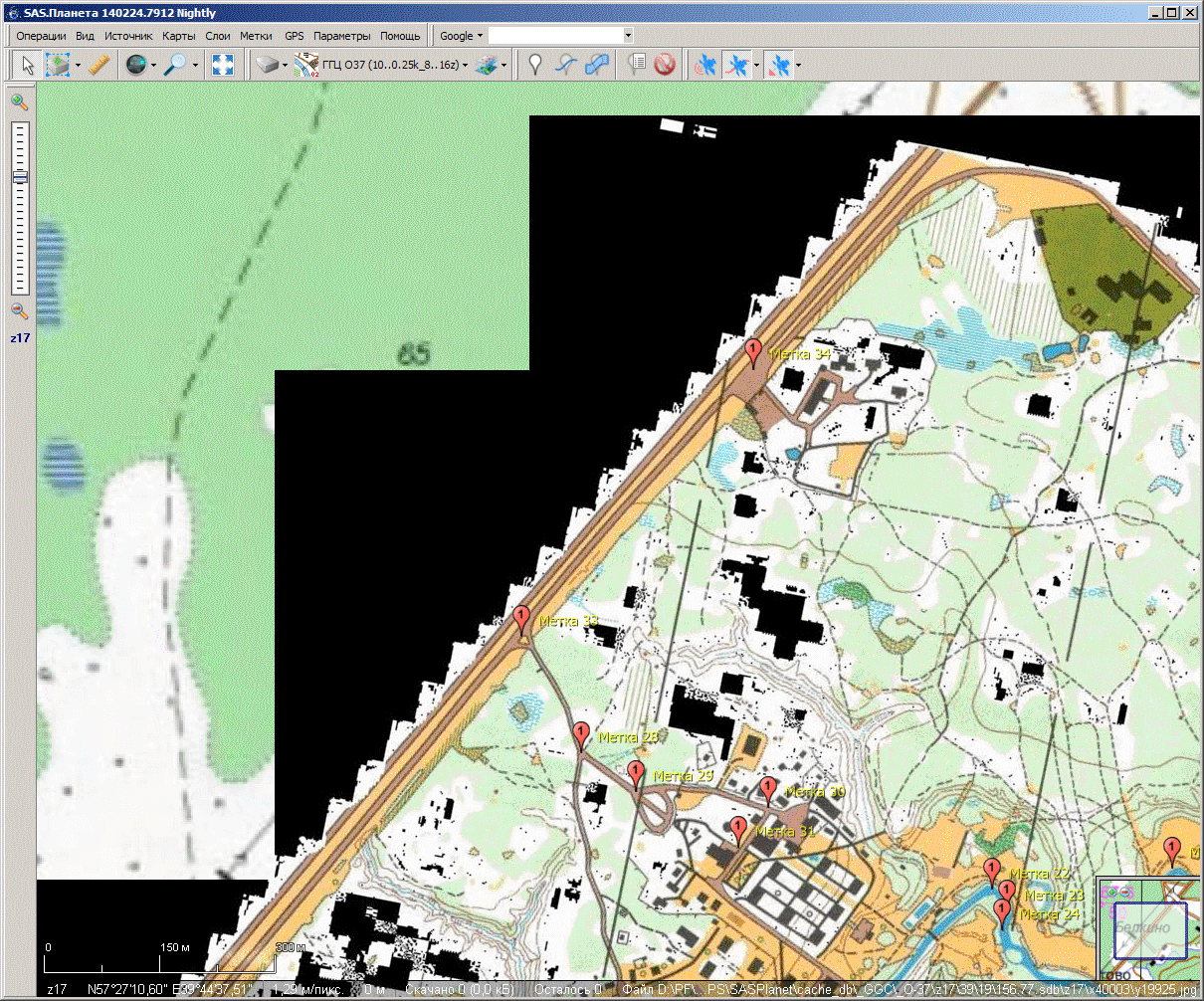Select the add path tool
Viewport: 1204px width, 1001px height.
[x=565, y=66]
